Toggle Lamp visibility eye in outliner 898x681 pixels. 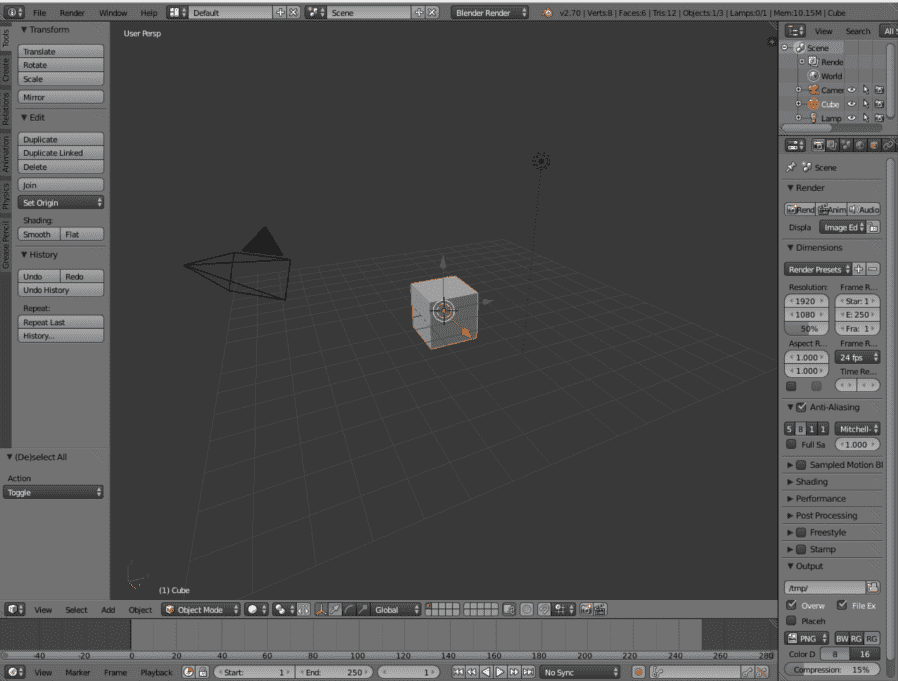[x=852, y=118]
